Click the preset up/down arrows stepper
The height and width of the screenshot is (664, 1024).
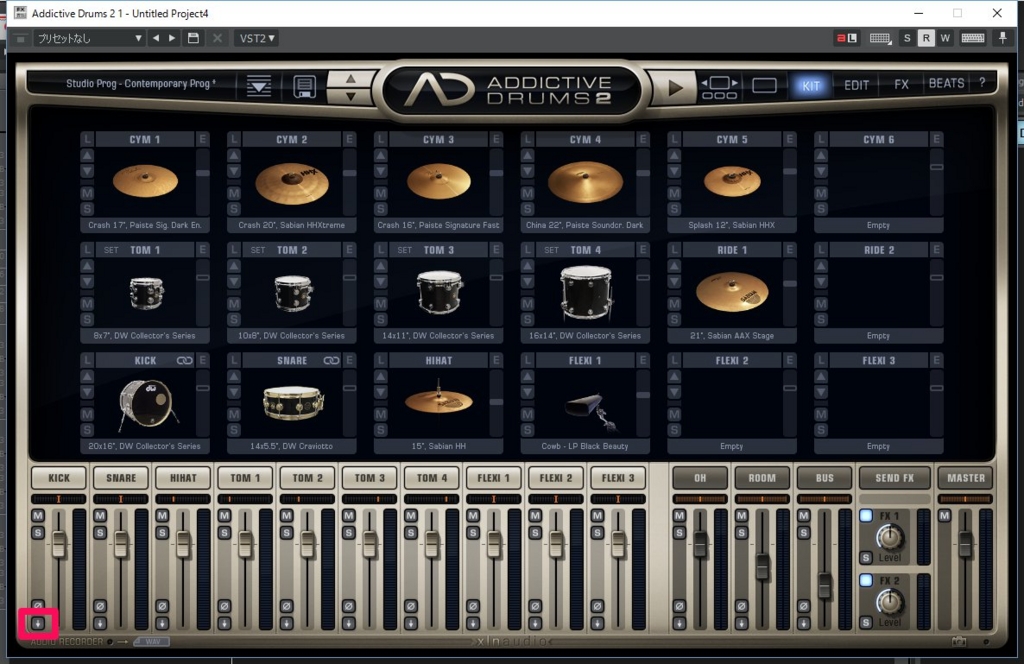(350, 87)
